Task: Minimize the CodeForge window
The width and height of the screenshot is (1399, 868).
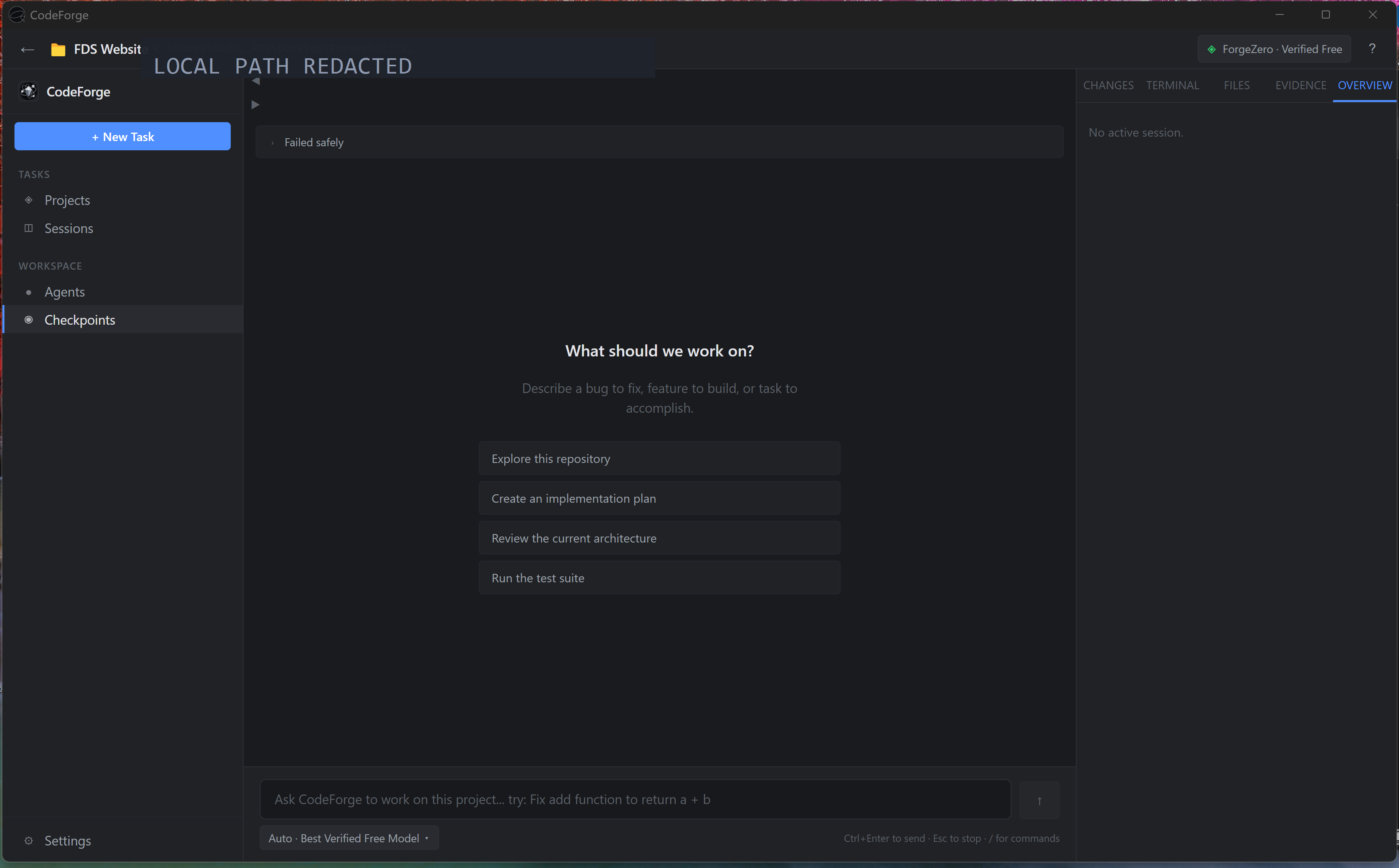Action: pos(1279,15)
